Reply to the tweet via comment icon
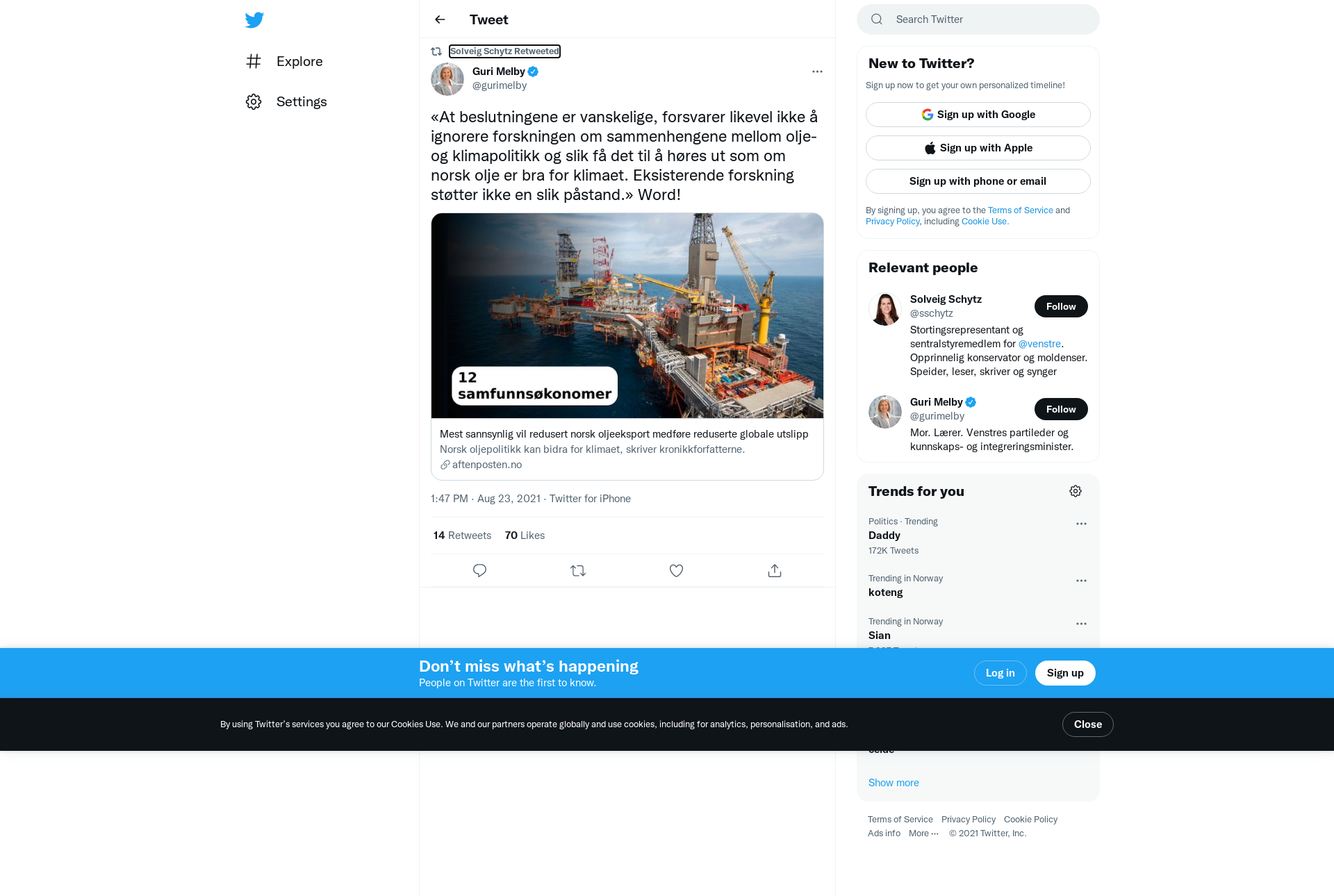Screen dimensions: 1334x896 tap(479, 570)
